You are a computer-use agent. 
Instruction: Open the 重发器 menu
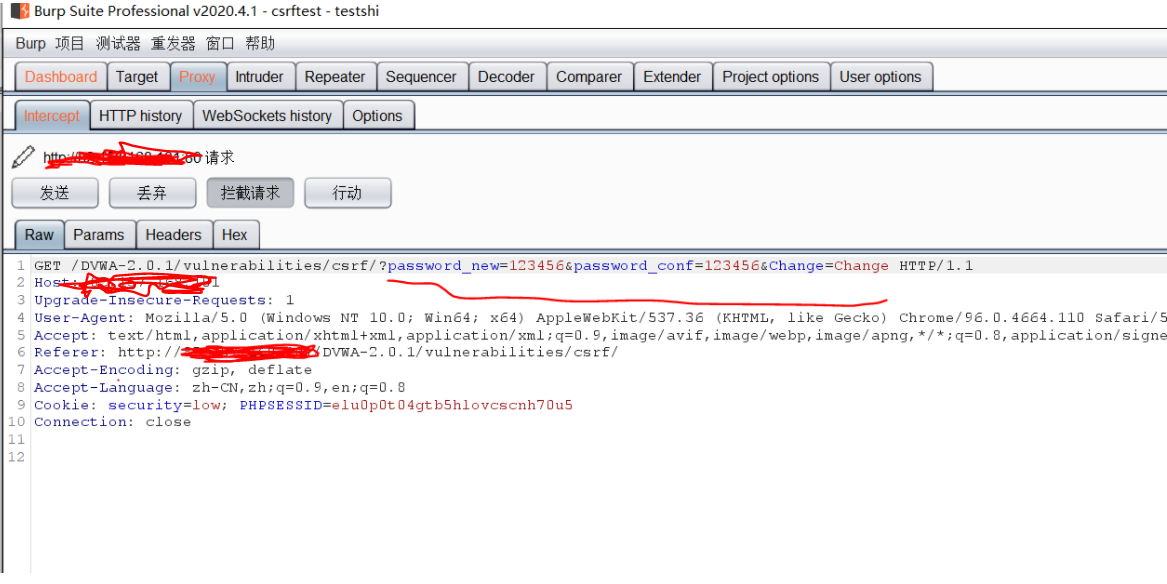pyautogui.click(x=173, y=44)
